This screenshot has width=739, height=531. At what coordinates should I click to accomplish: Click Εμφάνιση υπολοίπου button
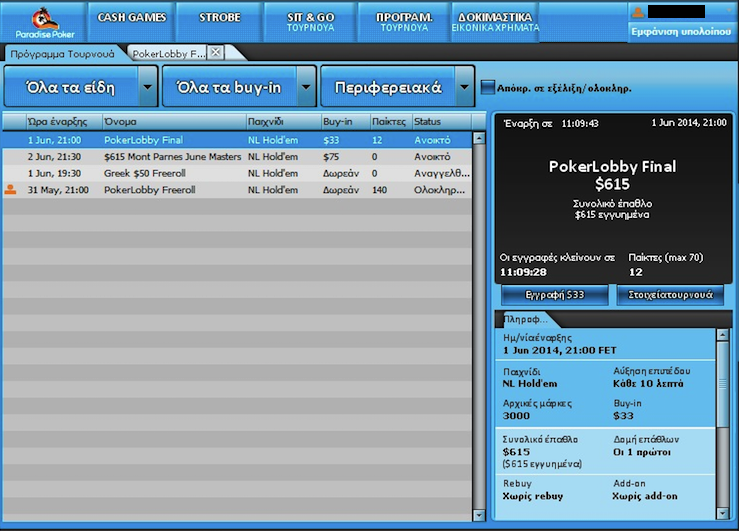point(681,32)
